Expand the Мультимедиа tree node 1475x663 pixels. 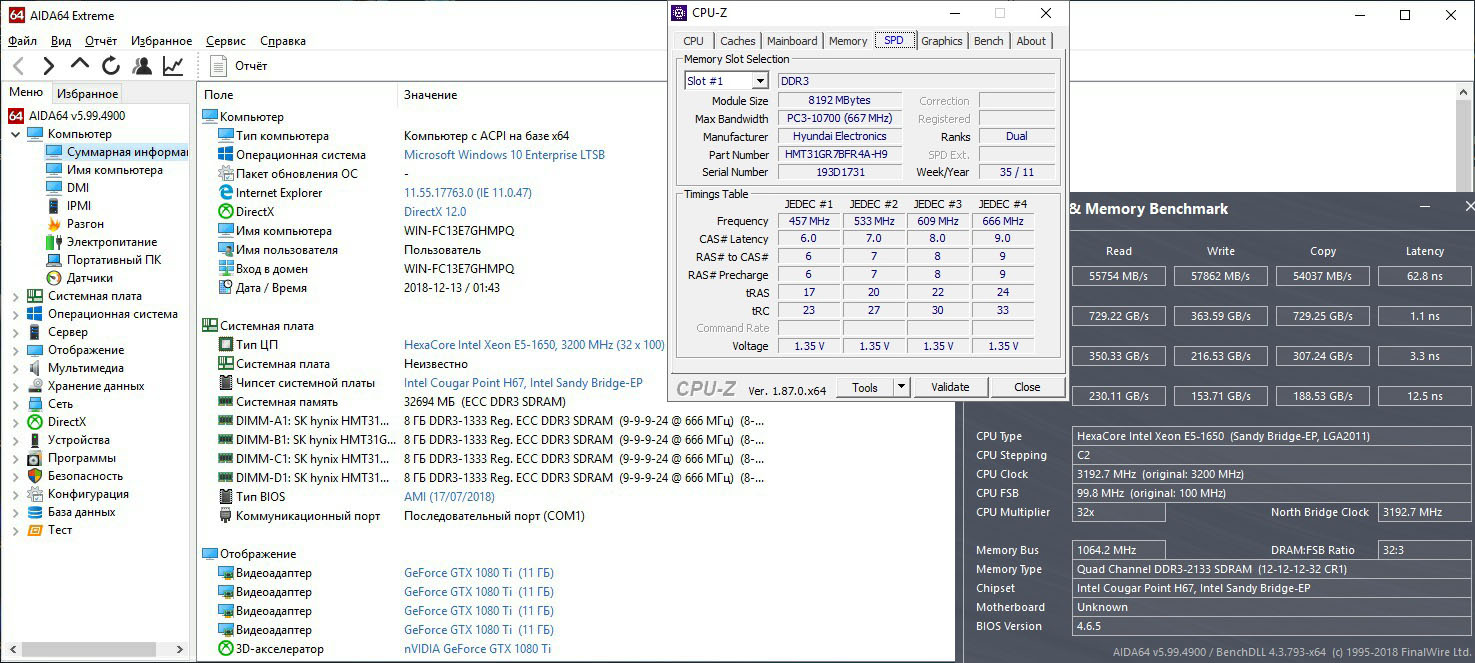[15, 368]
